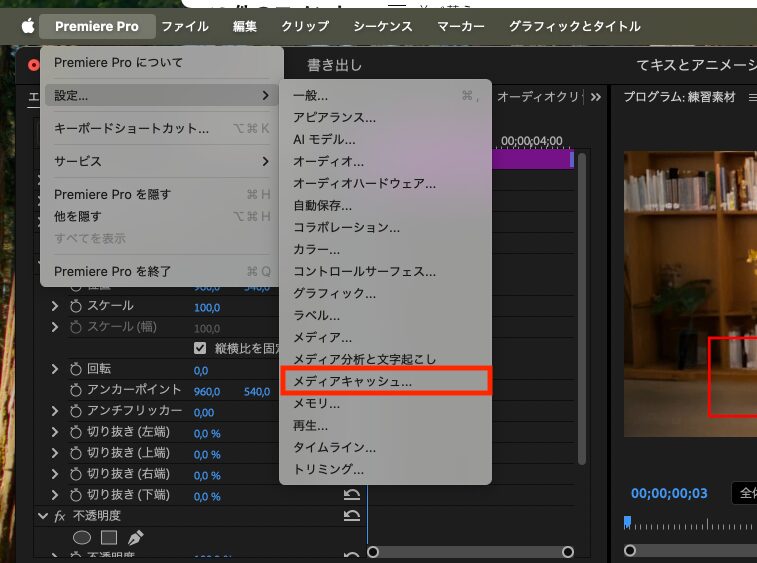Switch to the 書き出し tab
This screenshot has width=757, height=563.
(335, 65)
